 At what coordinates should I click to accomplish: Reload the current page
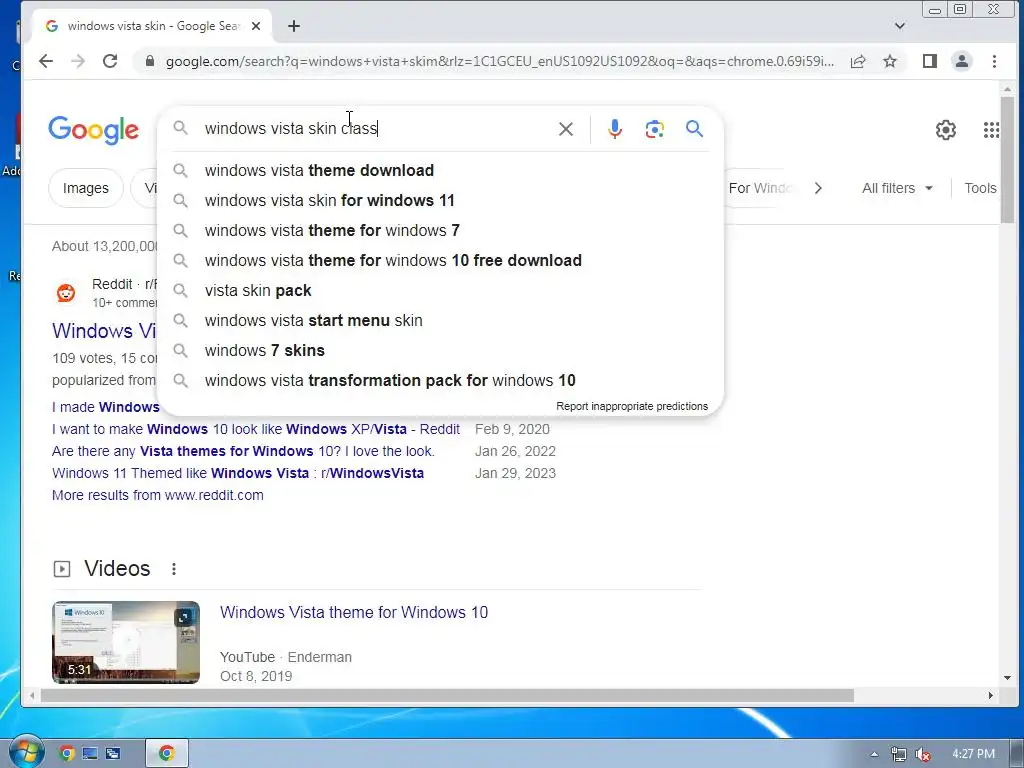point(110,61)
